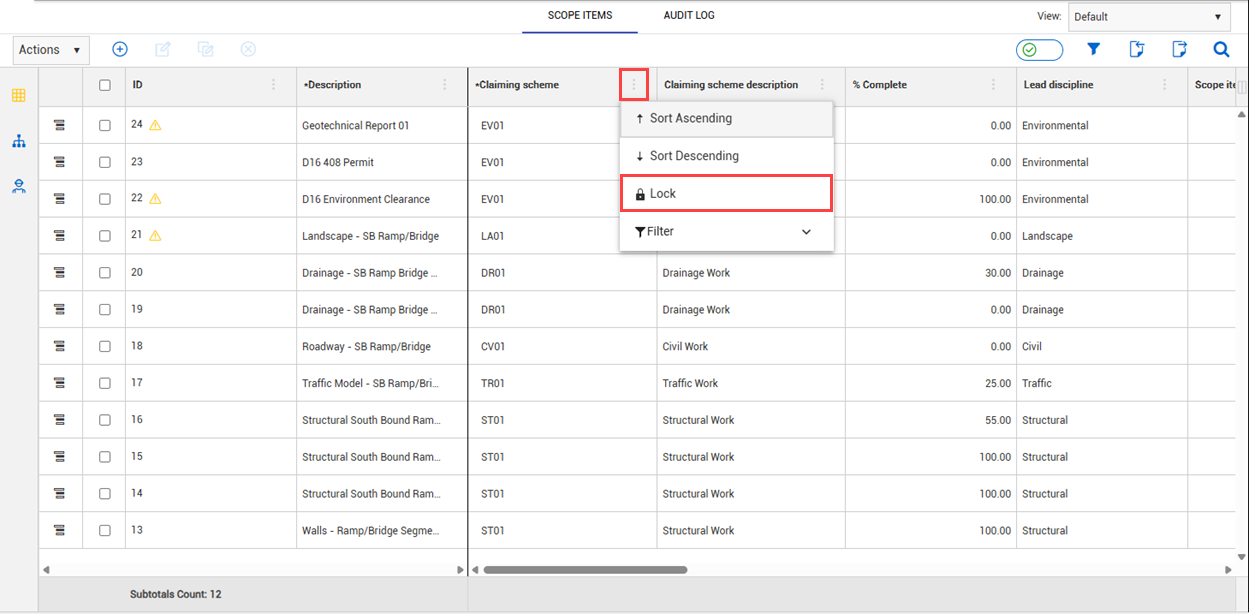Click the 55.00 percent complete cell

click(x=931, y=420)
